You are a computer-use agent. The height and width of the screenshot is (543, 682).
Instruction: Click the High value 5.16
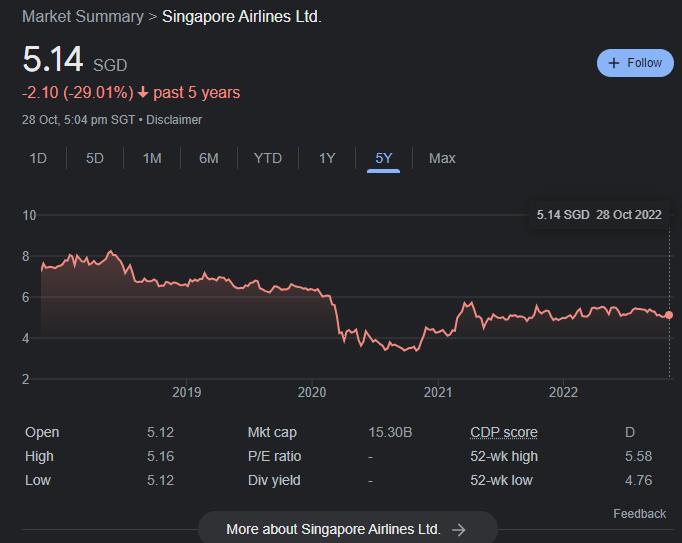[160, 456]
